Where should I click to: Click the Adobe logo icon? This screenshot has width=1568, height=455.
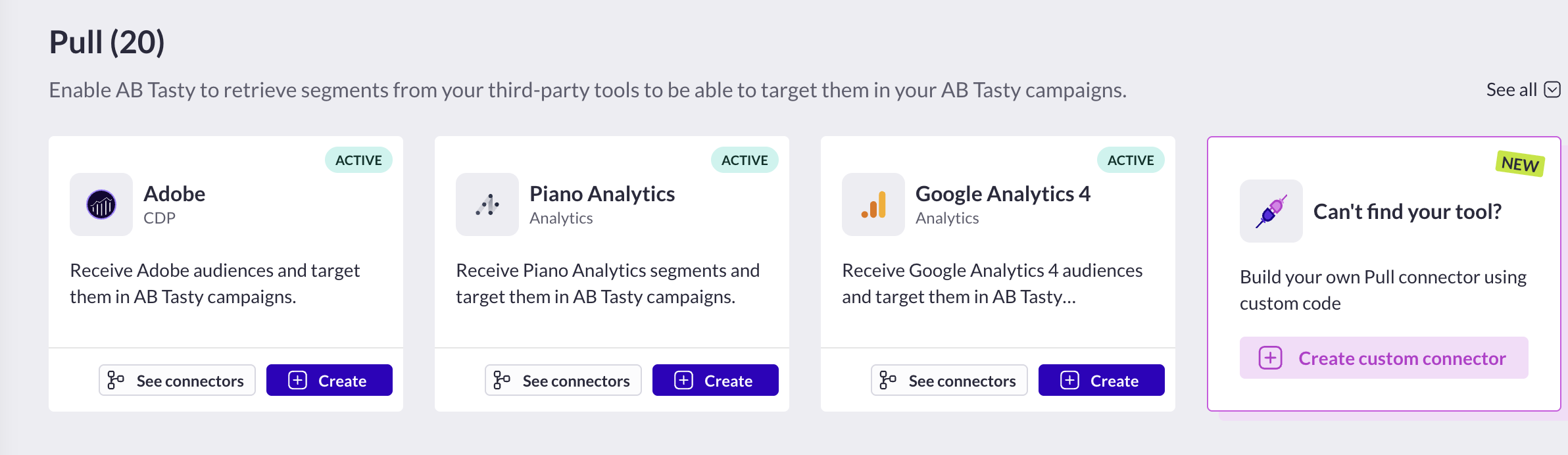101,204
